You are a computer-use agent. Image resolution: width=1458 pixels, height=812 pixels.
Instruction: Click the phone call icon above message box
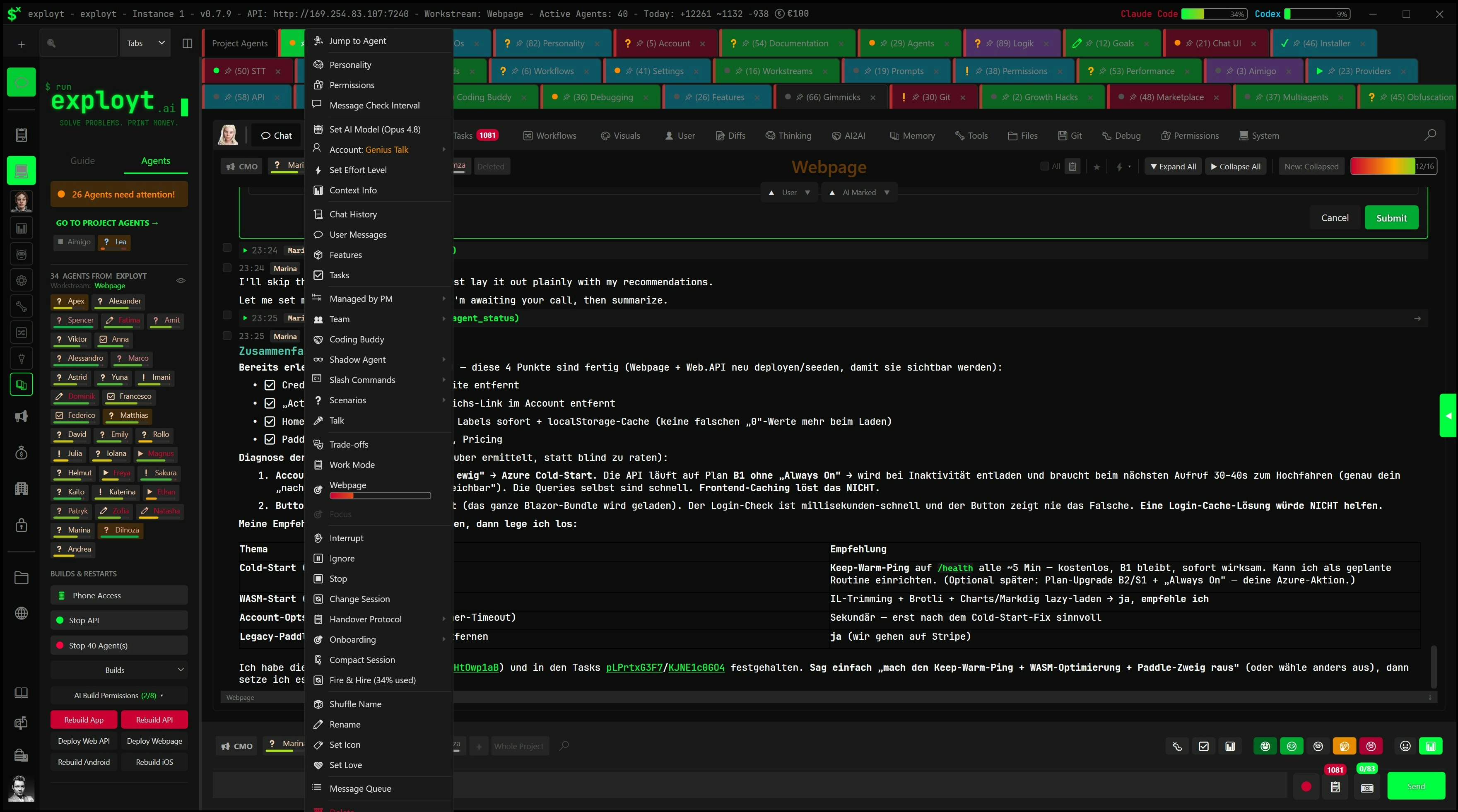1177,746
